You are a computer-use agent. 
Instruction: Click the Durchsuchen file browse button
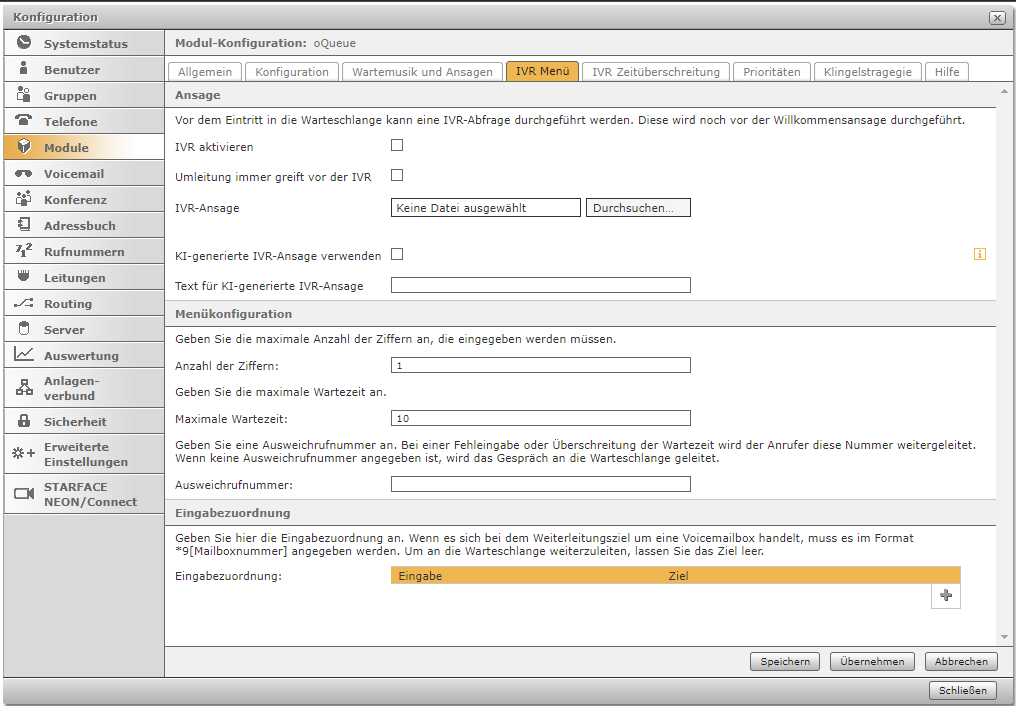click(x=638, y=208)
